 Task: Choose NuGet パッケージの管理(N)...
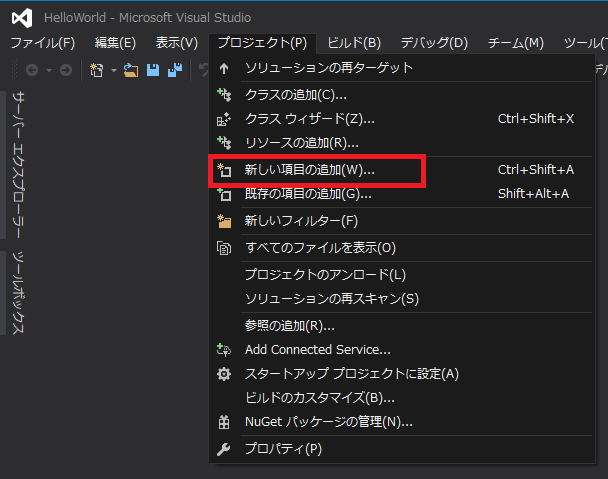tap(402, 422)
